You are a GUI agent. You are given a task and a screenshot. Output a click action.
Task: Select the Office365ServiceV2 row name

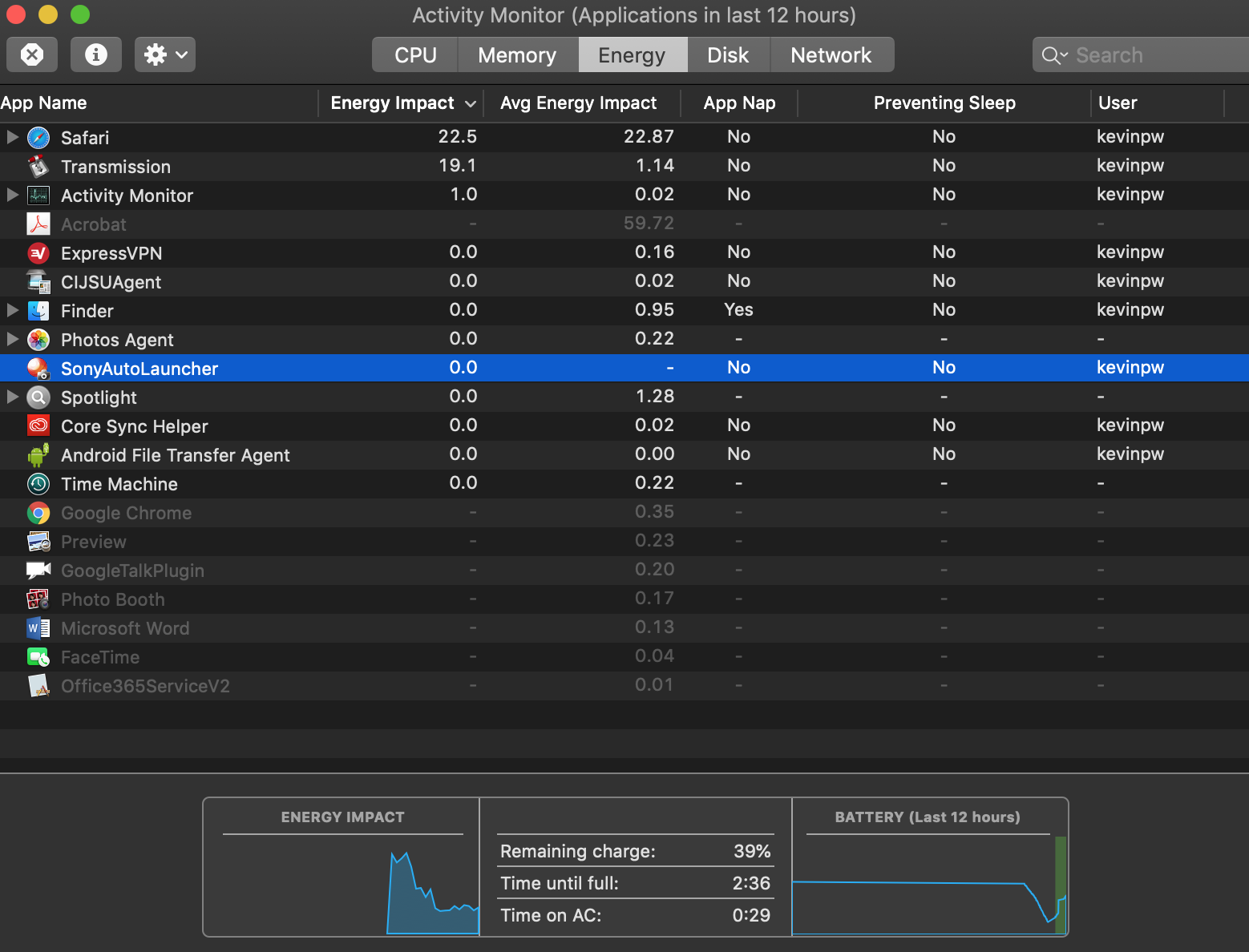coord(145,686)
